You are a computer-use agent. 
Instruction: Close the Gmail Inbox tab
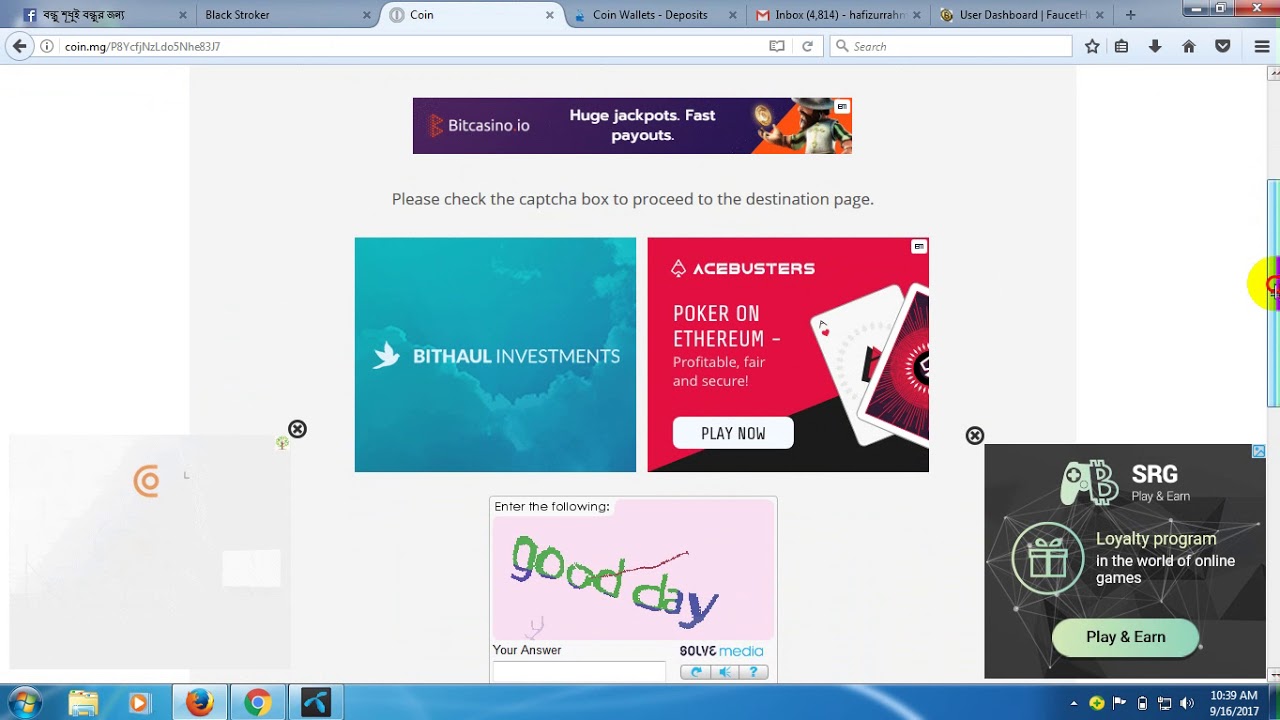(x=916, y=15)
